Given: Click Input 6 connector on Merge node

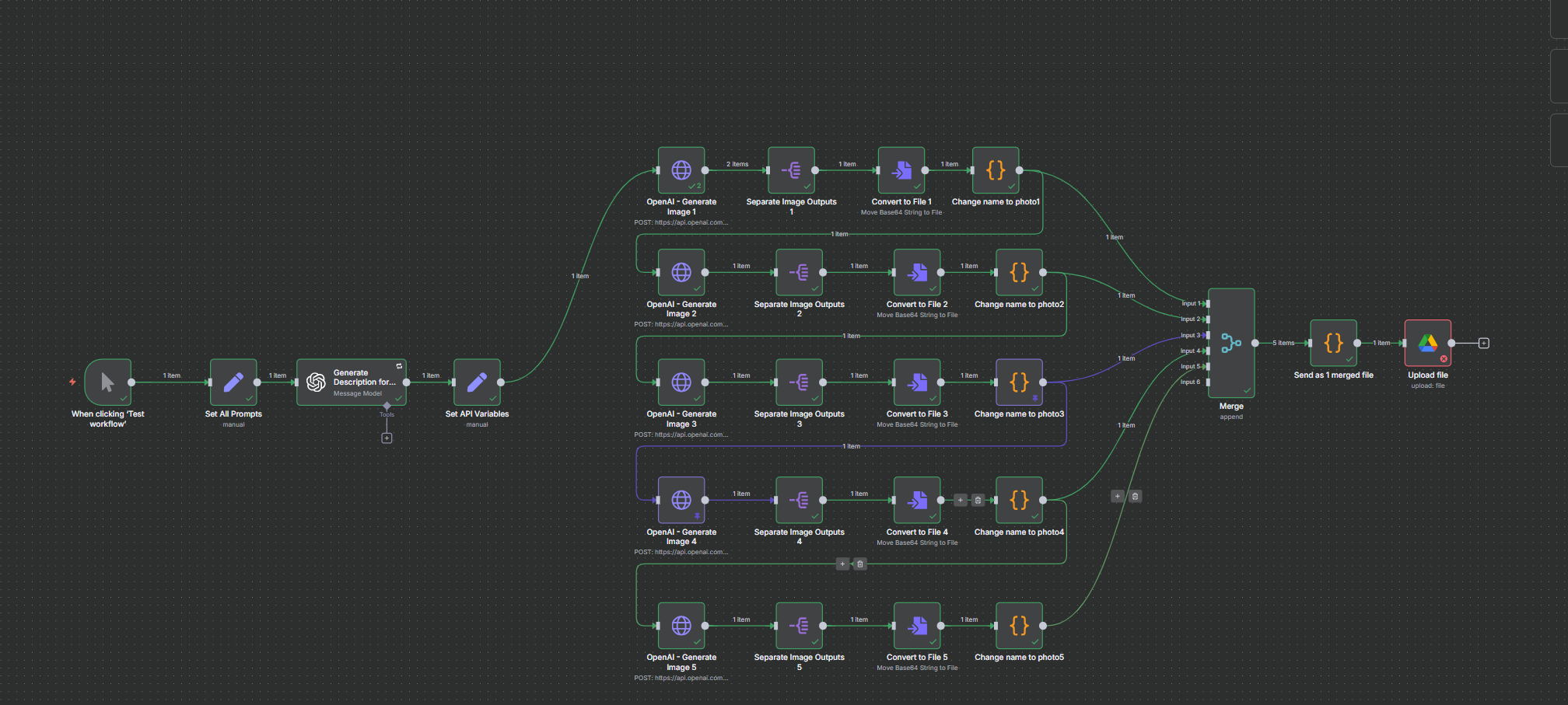Looking at the screenshot, I should pyautogui.click(x=1207, y=382).
